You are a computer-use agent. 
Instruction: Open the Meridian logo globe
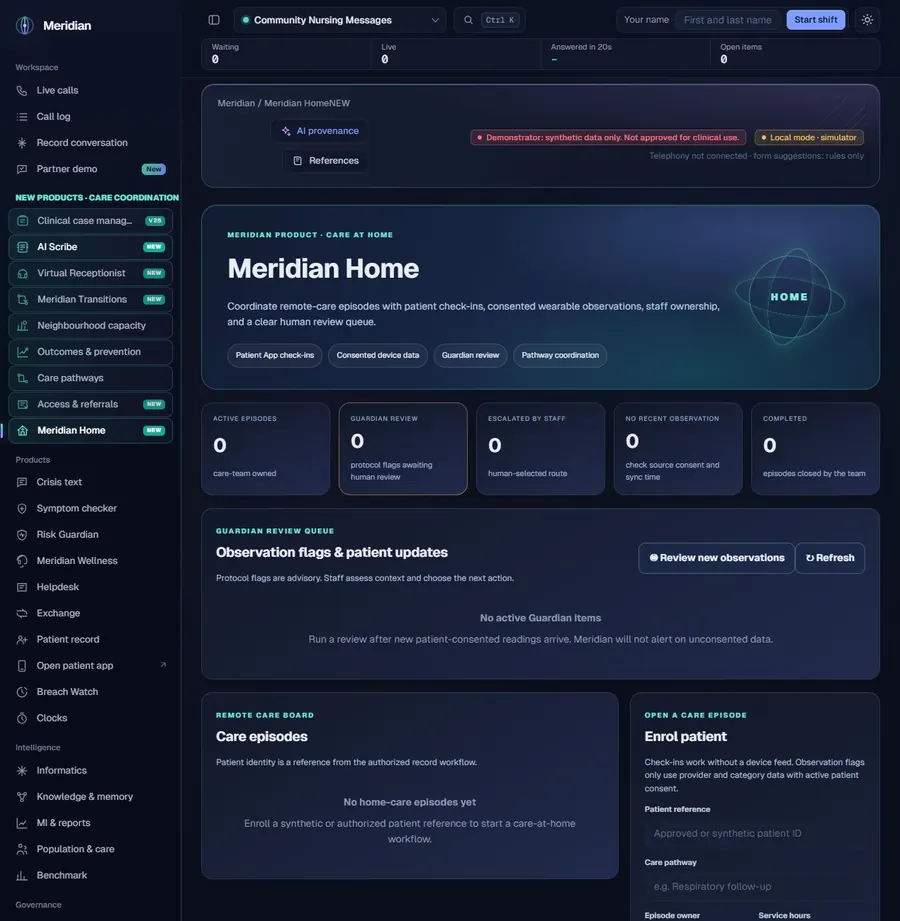(x=25, y=25)
